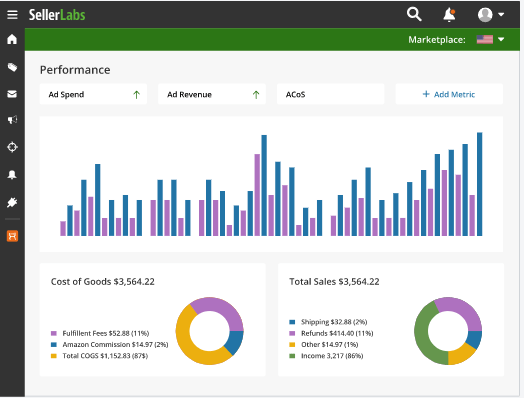The image size is (524, 398).
Task: Expand the user profile avatar dropdown
Action: point(491,15)
